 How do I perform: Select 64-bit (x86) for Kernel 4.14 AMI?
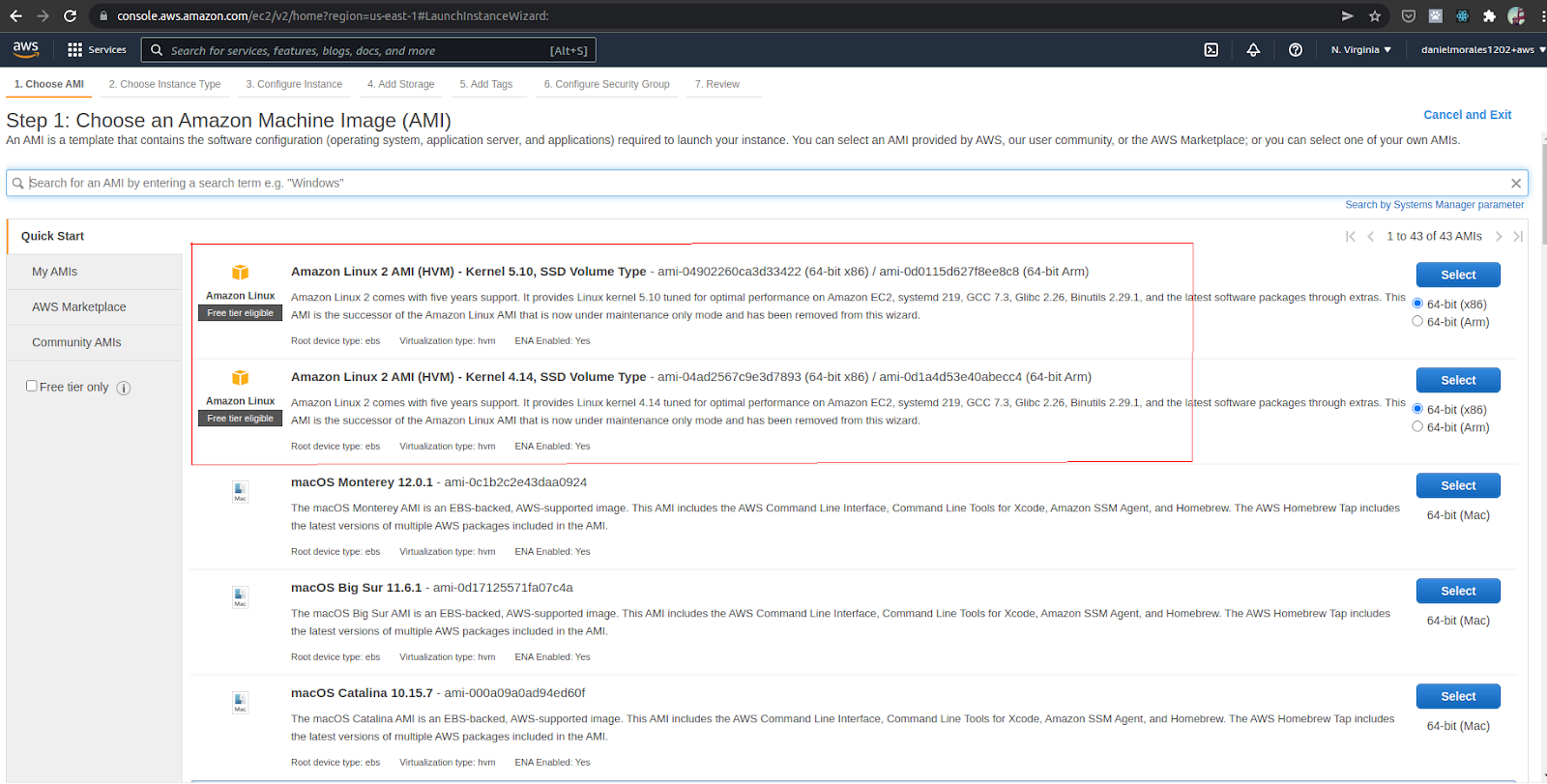pos(1417,409)
